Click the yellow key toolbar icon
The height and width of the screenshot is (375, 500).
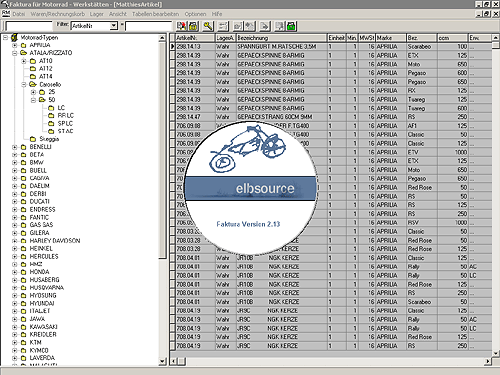coord(208,26)
